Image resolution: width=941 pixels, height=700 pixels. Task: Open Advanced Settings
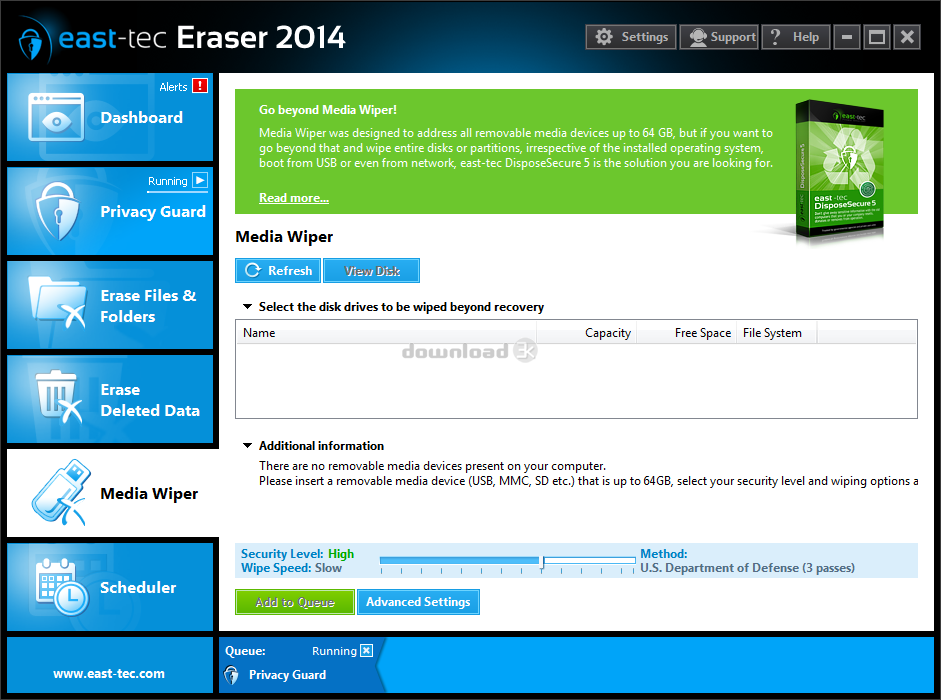[x=418, y=602]
